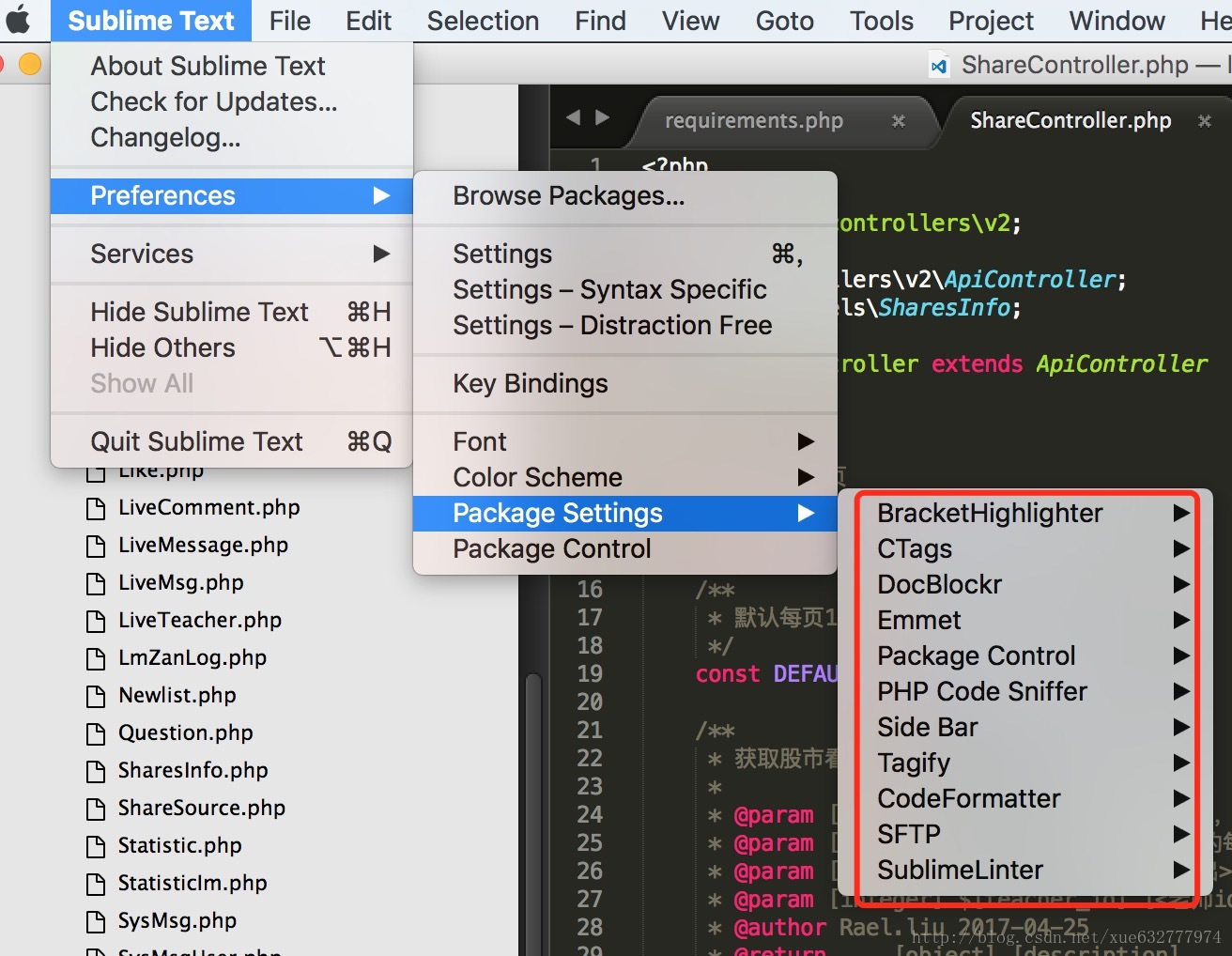Image resolution: width=1232 pixels, height=956 pixels.
Task: Open the Tools menu
Action: (x=882, y=21)
